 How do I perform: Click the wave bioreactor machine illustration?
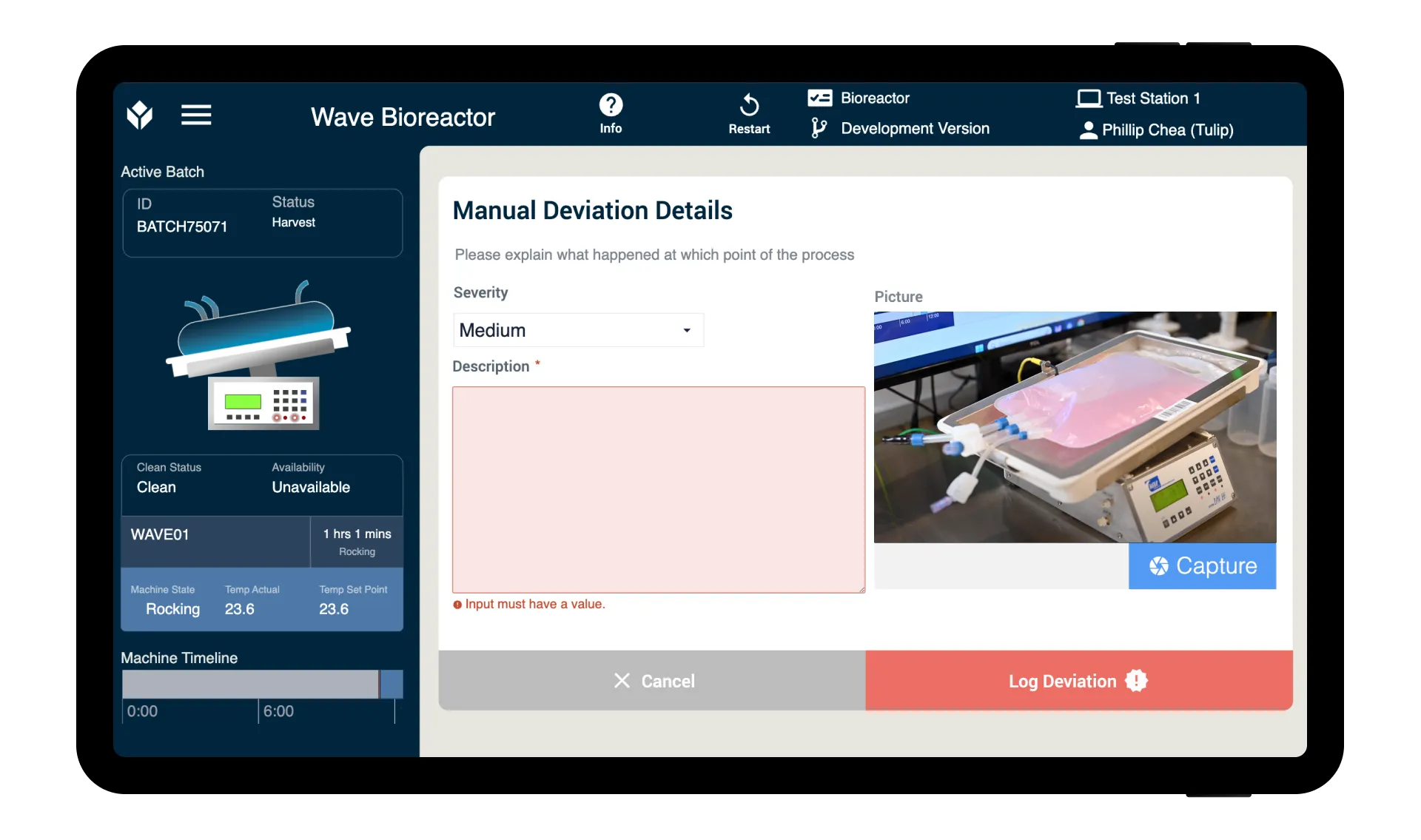click(x=258, y=355)
